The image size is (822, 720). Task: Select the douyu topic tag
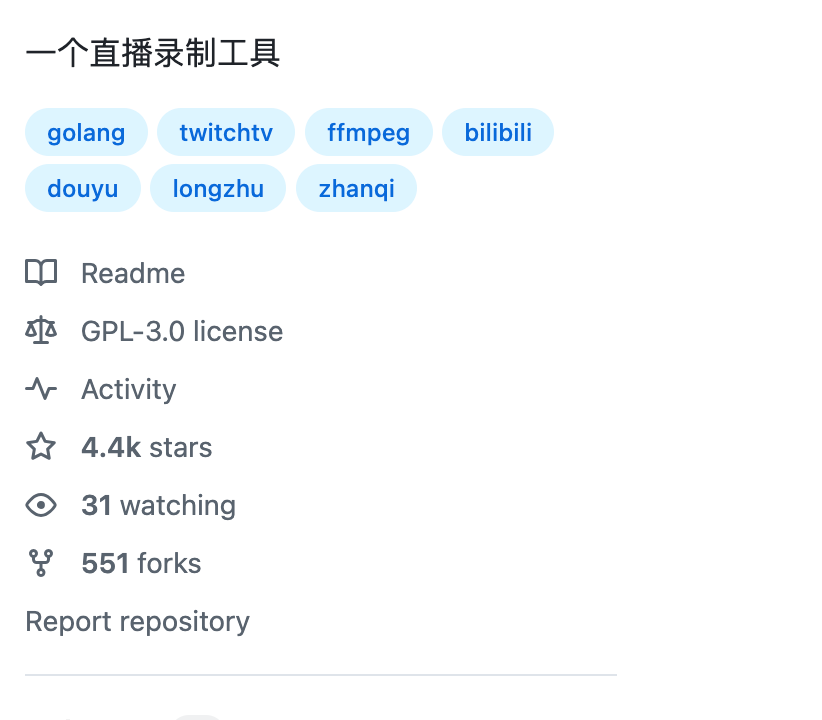tap(83, 188)
